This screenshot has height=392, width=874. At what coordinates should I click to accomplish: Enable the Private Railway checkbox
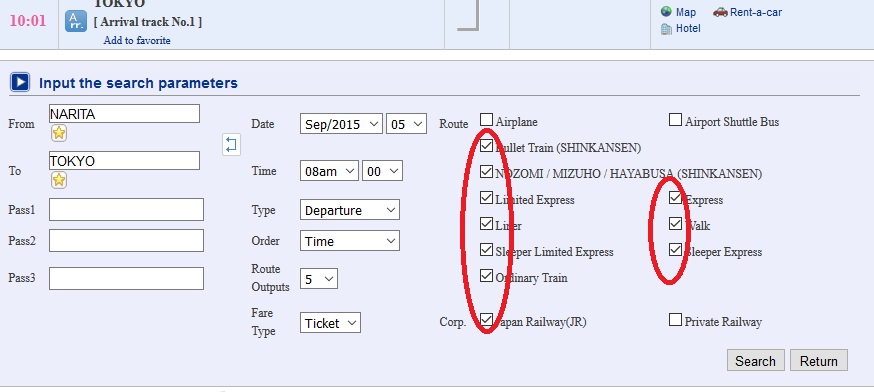pyautogui.click(x=676, y=320)
